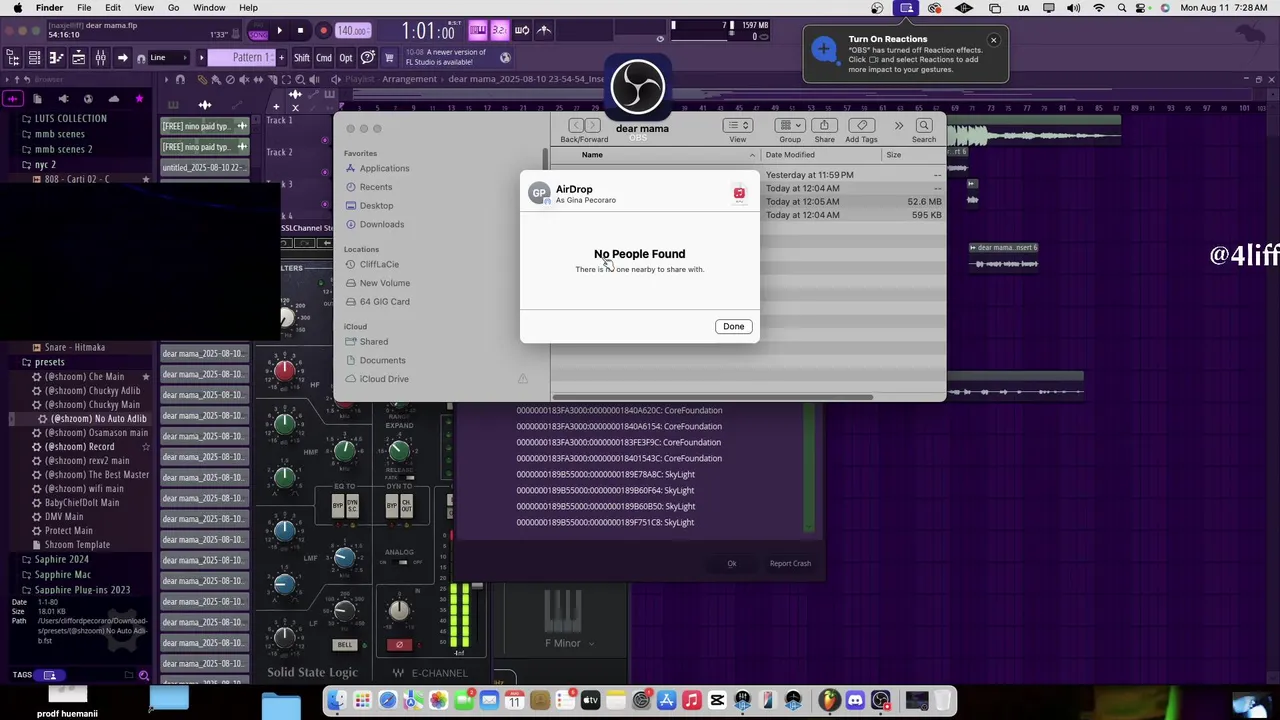Image resolution: width=1280 pixels, height=720 pixels.
Task: Open Recents in the Finder sidebar
Action: pyautogui.click(x=375, y=187)
